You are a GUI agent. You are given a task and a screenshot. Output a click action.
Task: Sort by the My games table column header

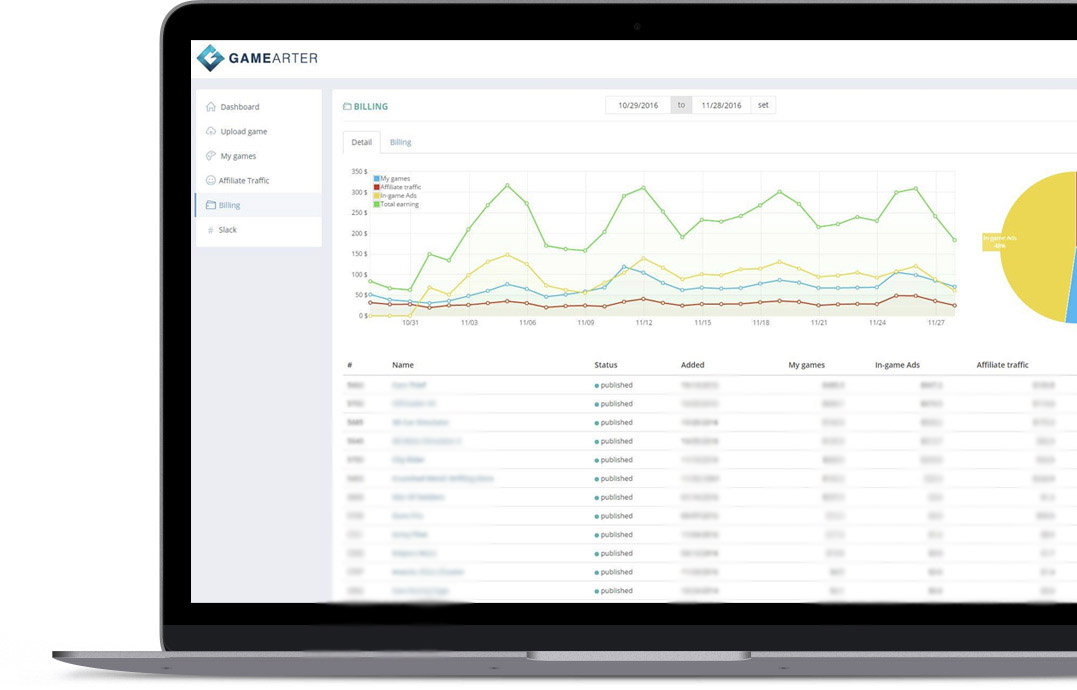pos(806,365)
